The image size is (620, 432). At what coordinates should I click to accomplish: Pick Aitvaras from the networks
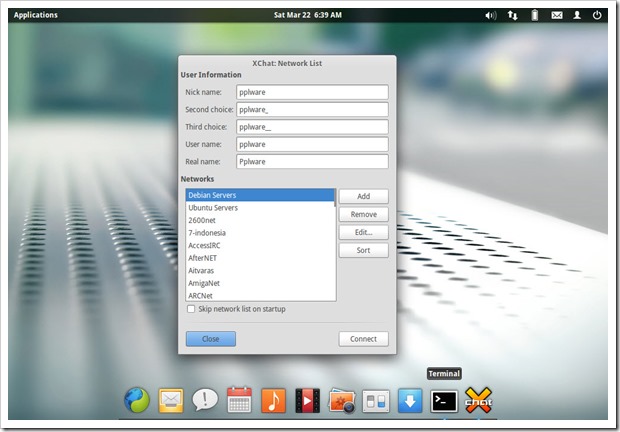(x=260, y=271)
